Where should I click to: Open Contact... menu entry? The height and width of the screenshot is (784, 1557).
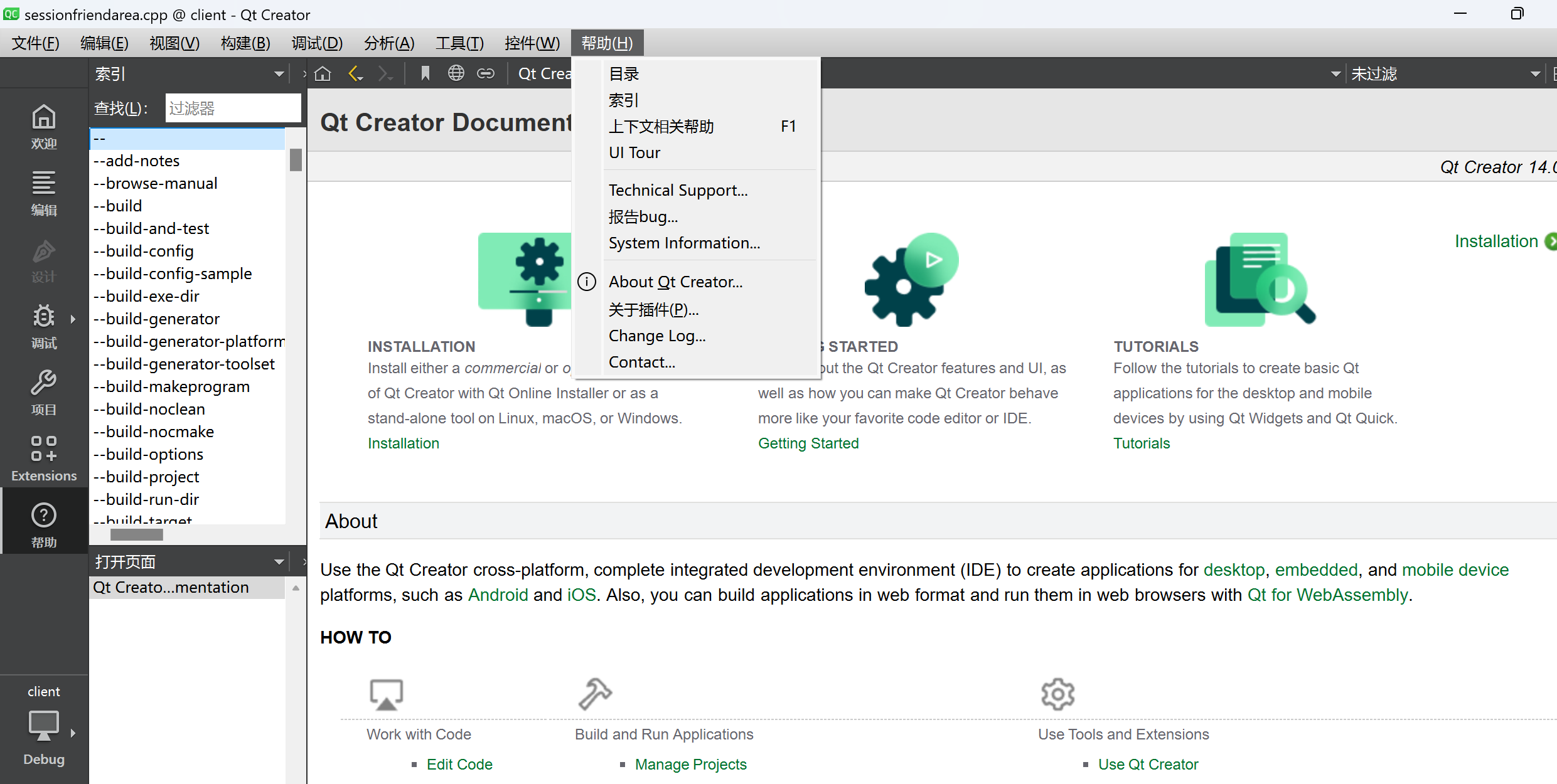click(697, 363)
